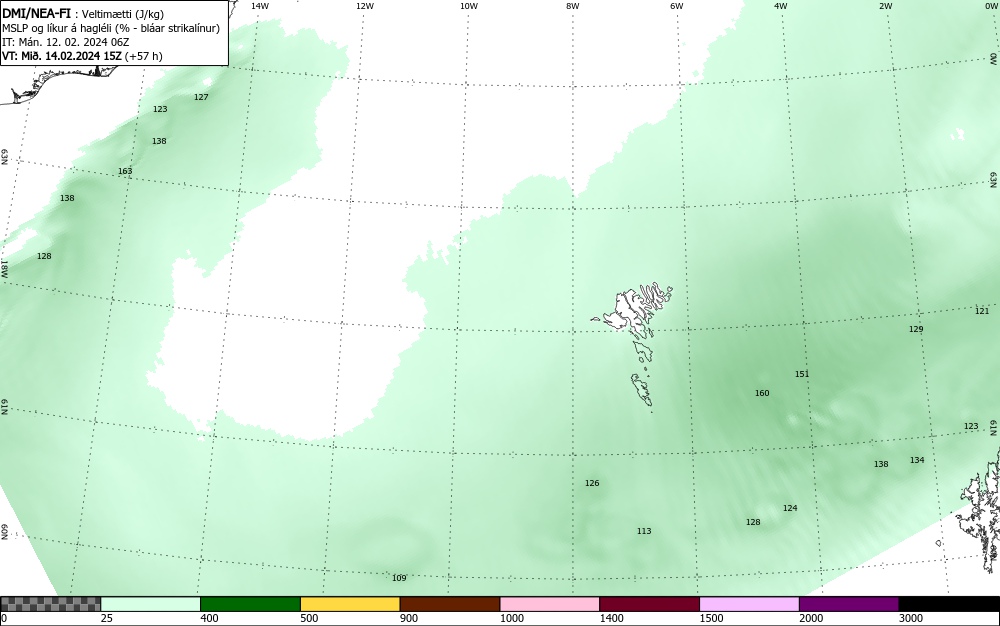Select the black 3000+ legend swatch

click(949, 604)
